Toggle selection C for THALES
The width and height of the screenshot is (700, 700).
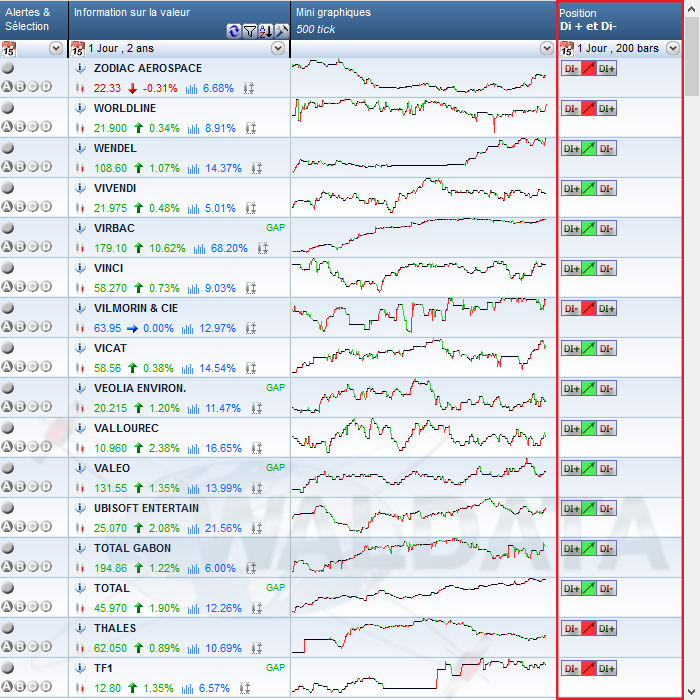pyautogui.click(x=33, y=646)
